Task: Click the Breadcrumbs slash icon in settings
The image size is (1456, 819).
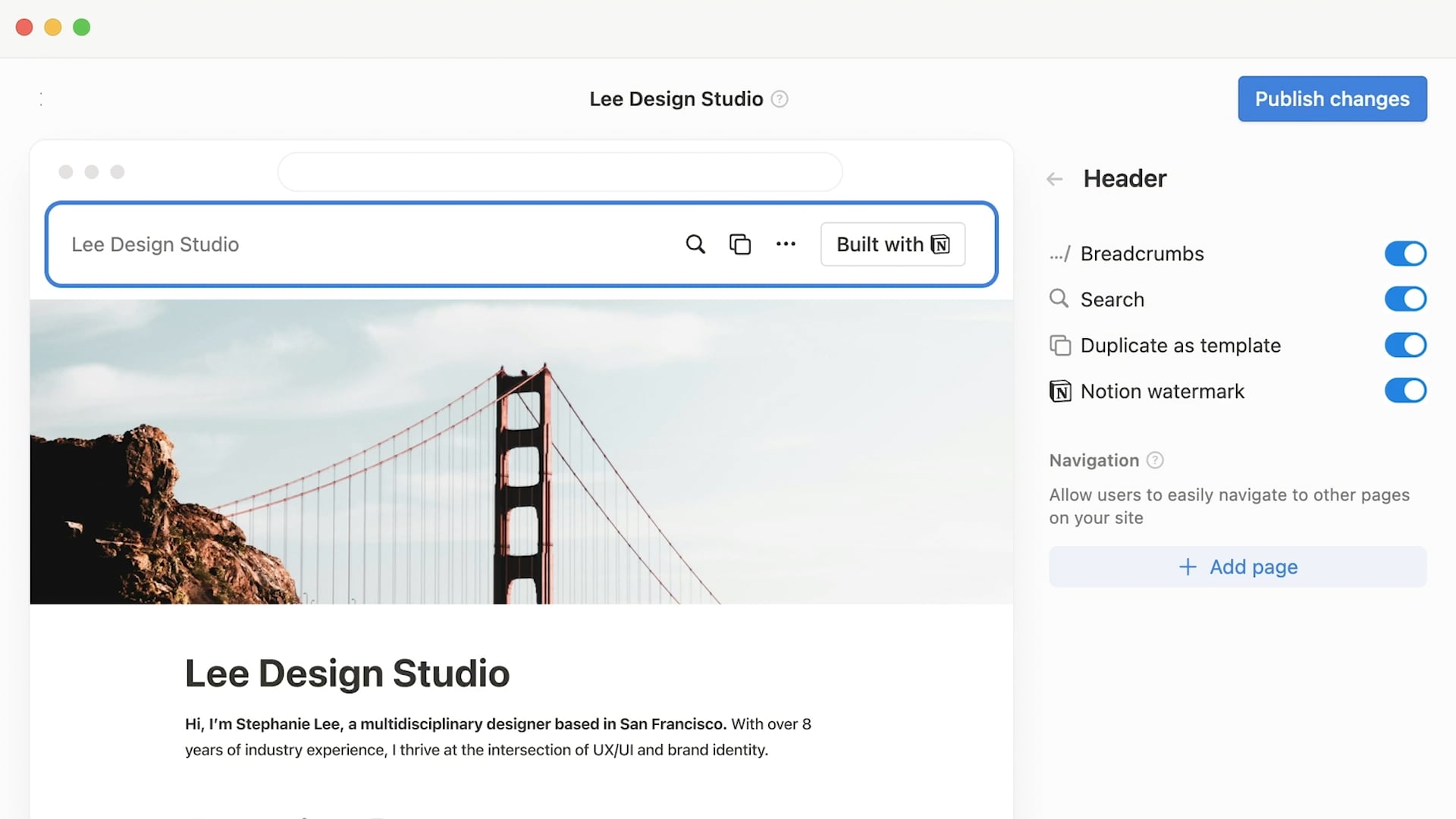Action: coord(1060,254)
